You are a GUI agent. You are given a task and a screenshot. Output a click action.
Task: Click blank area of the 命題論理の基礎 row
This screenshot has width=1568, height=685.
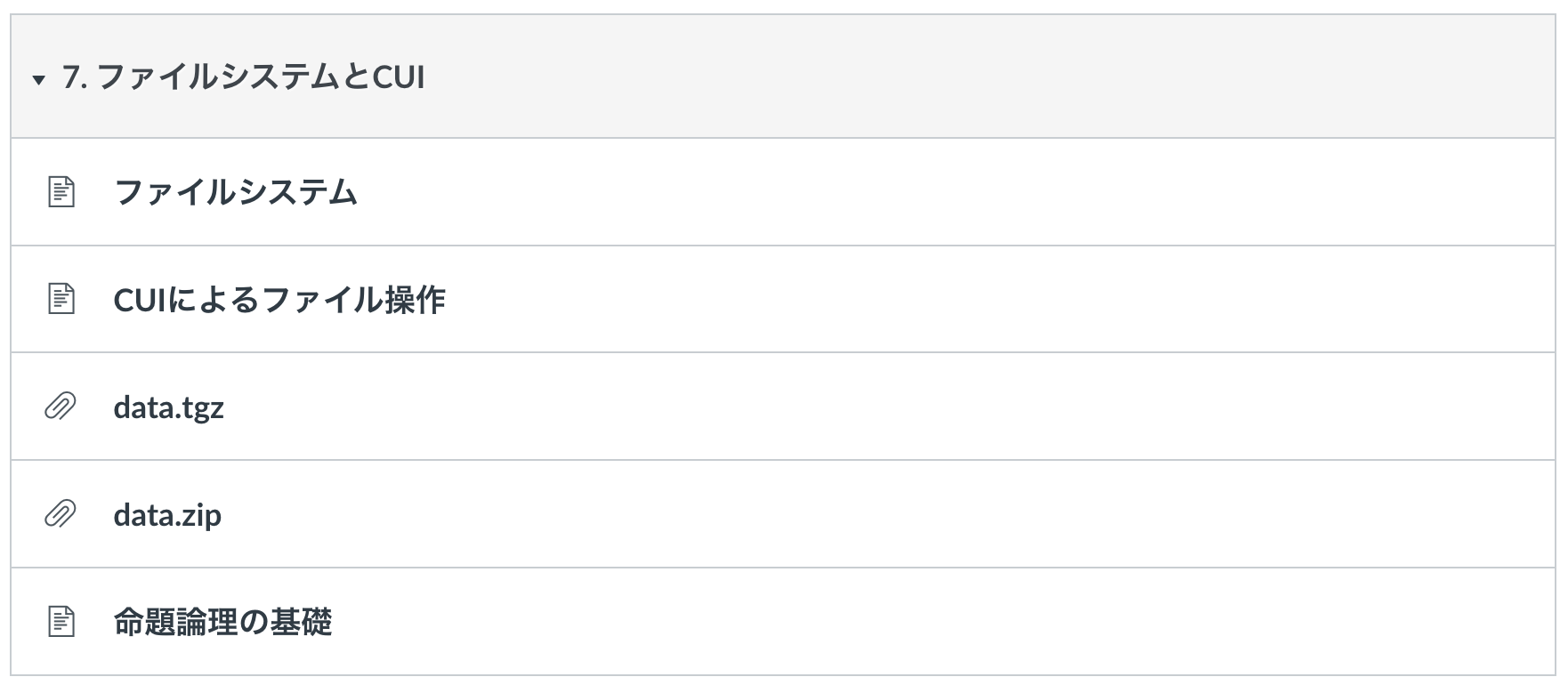click(979, 622)
